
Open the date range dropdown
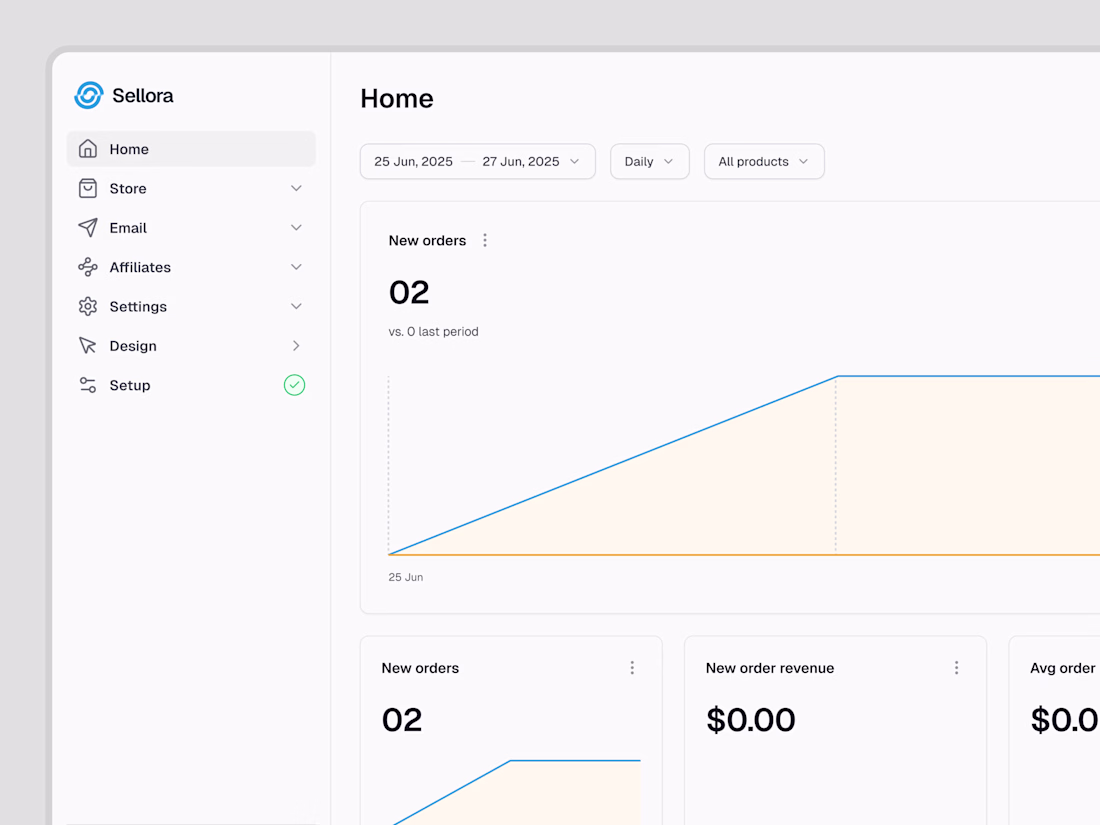(478, 161)
